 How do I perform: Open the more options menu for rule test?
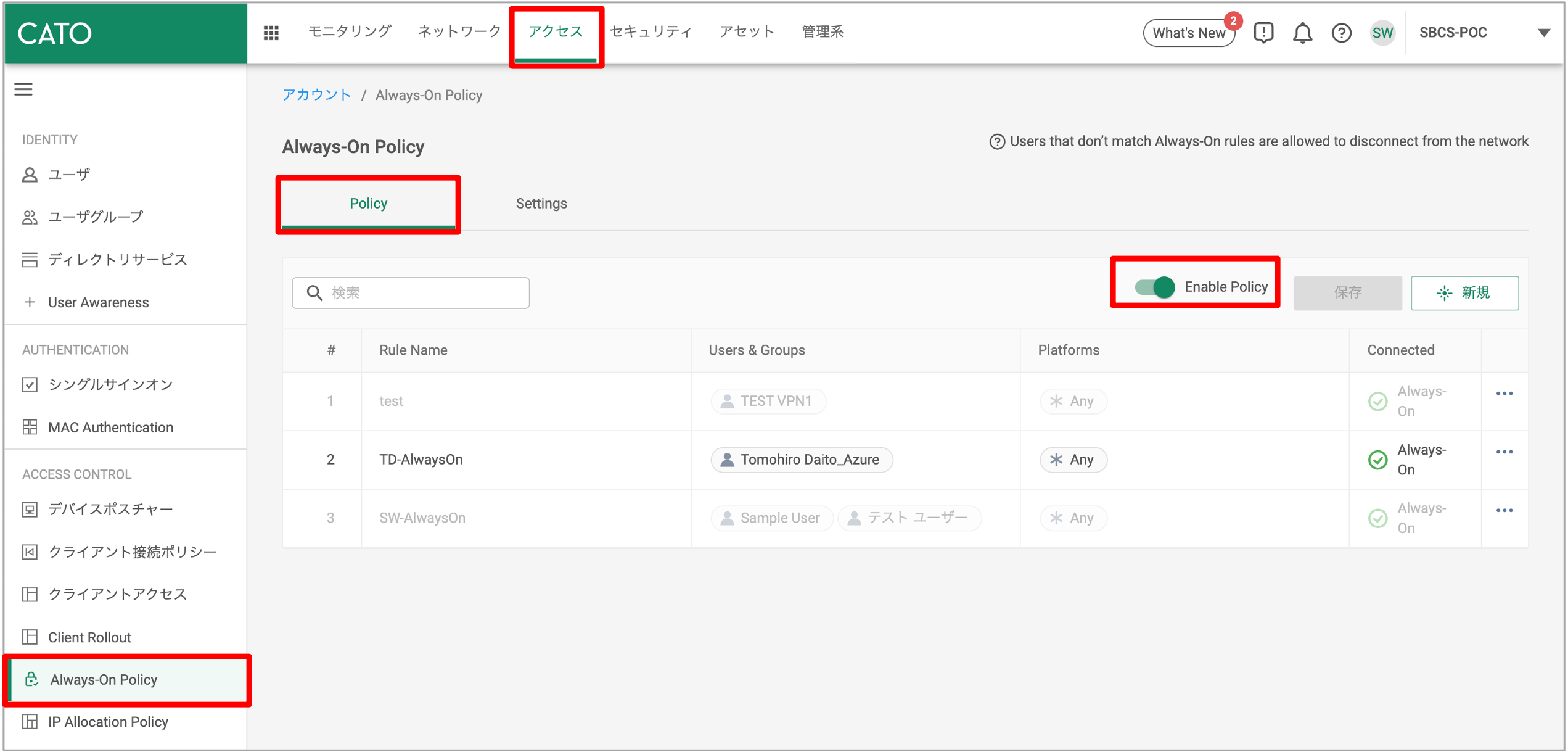pyautogui.click(x=1504, y=394)
